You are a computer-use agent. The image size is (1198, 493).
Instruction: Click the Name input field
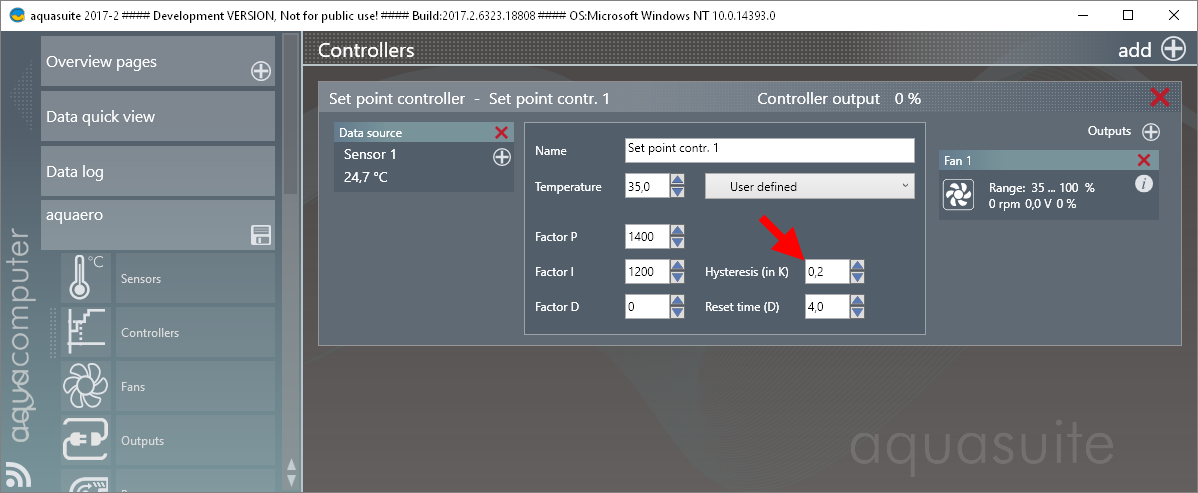[769, 151]
